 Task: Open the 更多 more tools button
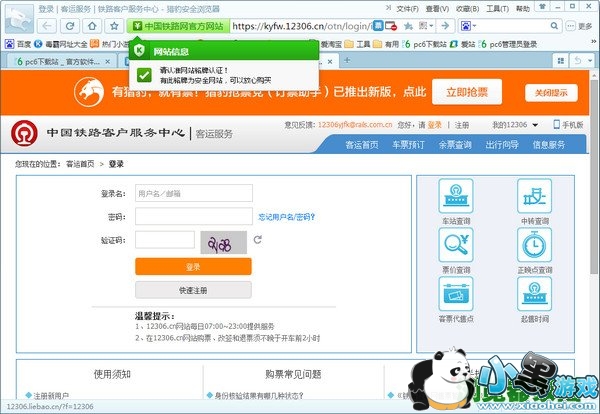(x=579, y=26)
